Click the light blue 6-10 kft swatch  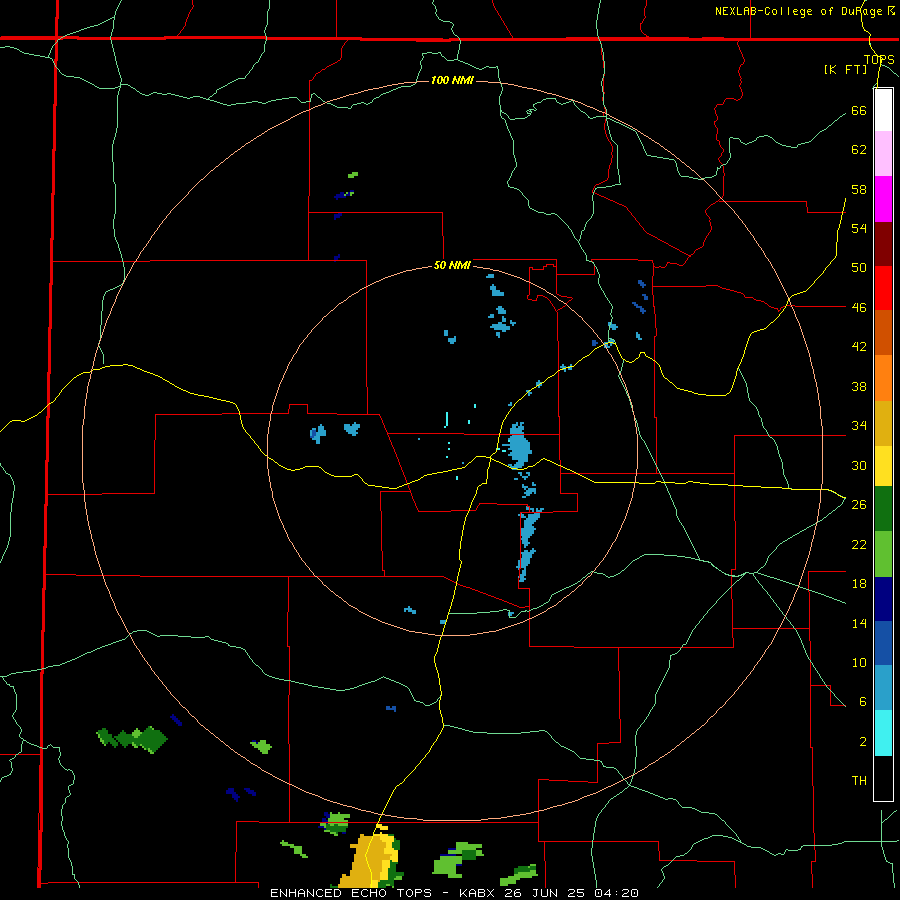[883, 688]
